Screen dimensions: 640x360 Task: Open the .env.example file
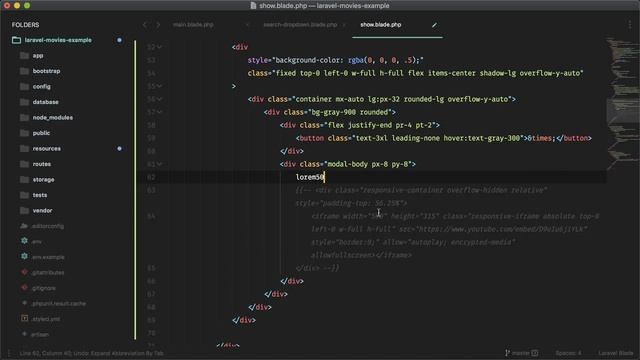click(x=48, y=257)
